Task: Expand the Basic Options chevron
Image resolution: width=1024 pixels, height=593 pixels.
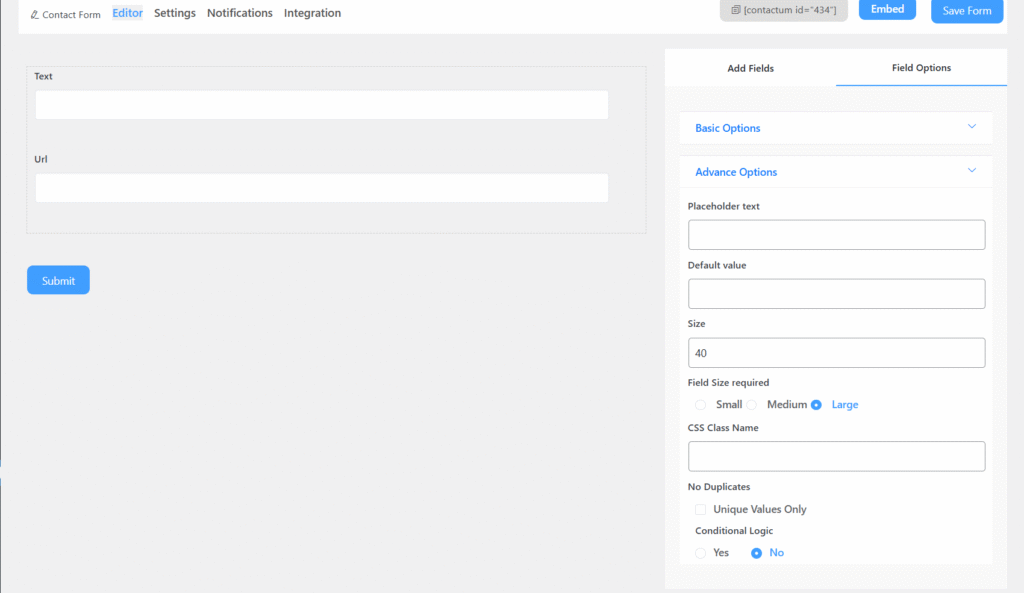Action: pos(971,127)
